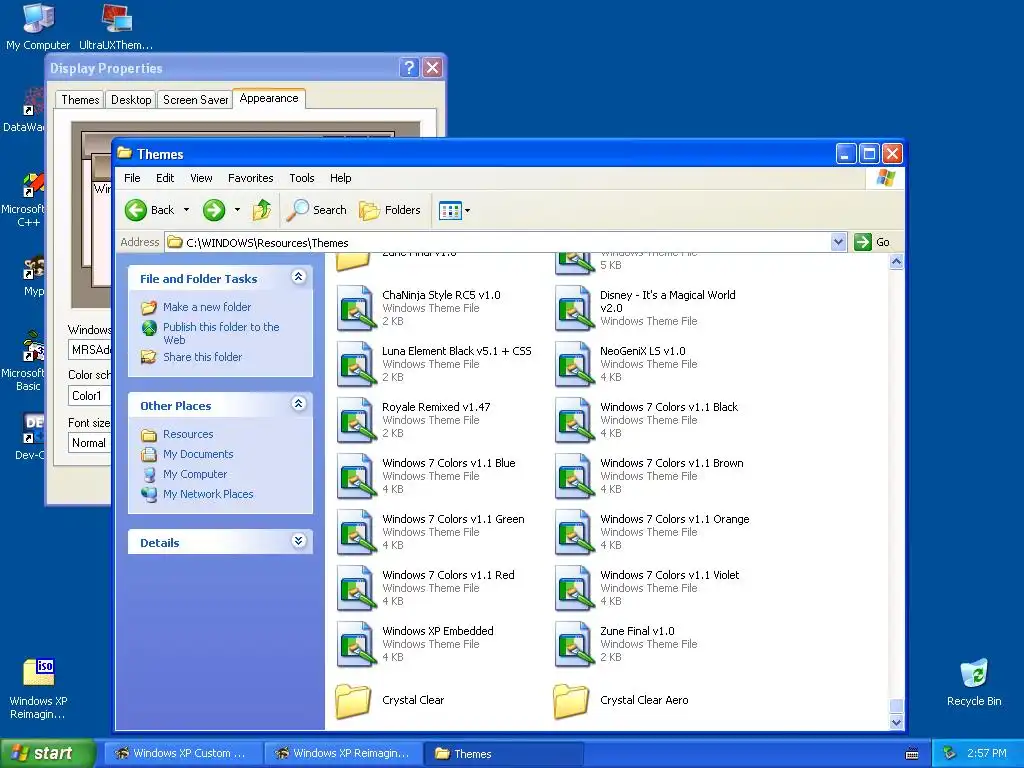1024x768 pixels.
Task: Open the Views dropdown arrow
Action: click(x=468, y=210)
